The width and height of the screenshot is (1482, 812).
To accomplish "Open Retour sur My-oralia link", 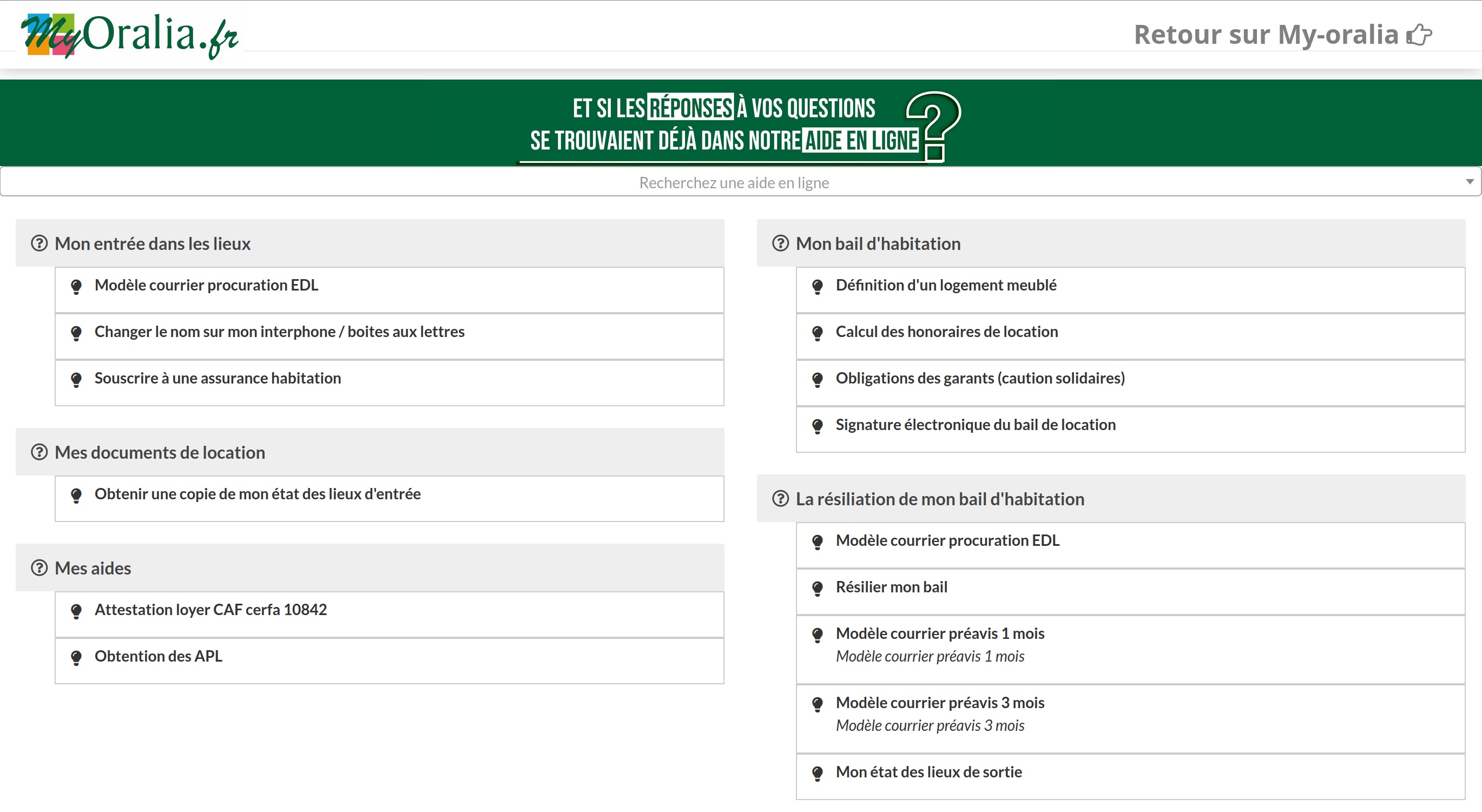I will [1265, 35].
